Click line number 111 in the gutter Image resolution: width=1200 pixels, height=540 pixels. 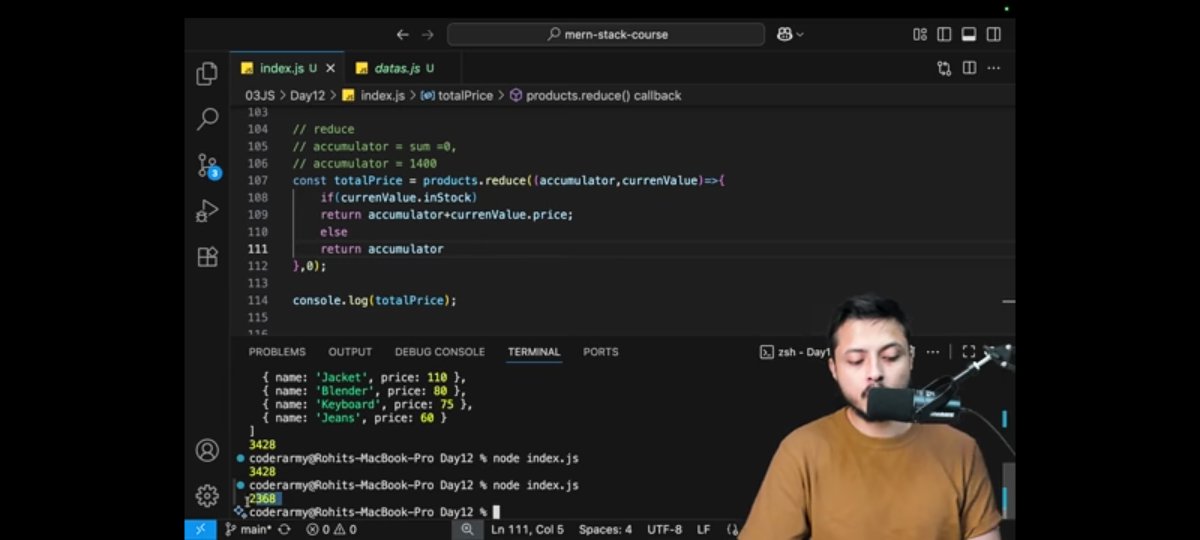tap(257, 249)
